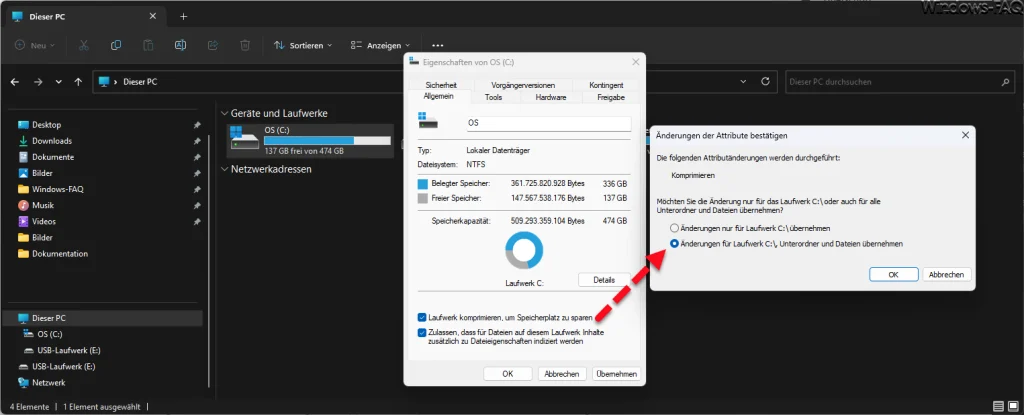Click the blue Belegter Speicher color square
This screenshot has width=1024, height=415.
pos(423,184)
